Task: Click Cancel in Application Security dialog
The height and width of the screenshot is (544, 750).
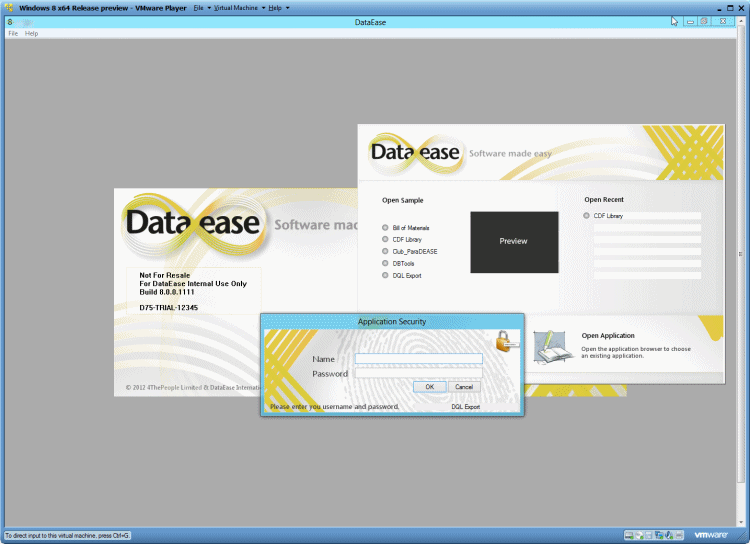Action: (x=464, y=387)
